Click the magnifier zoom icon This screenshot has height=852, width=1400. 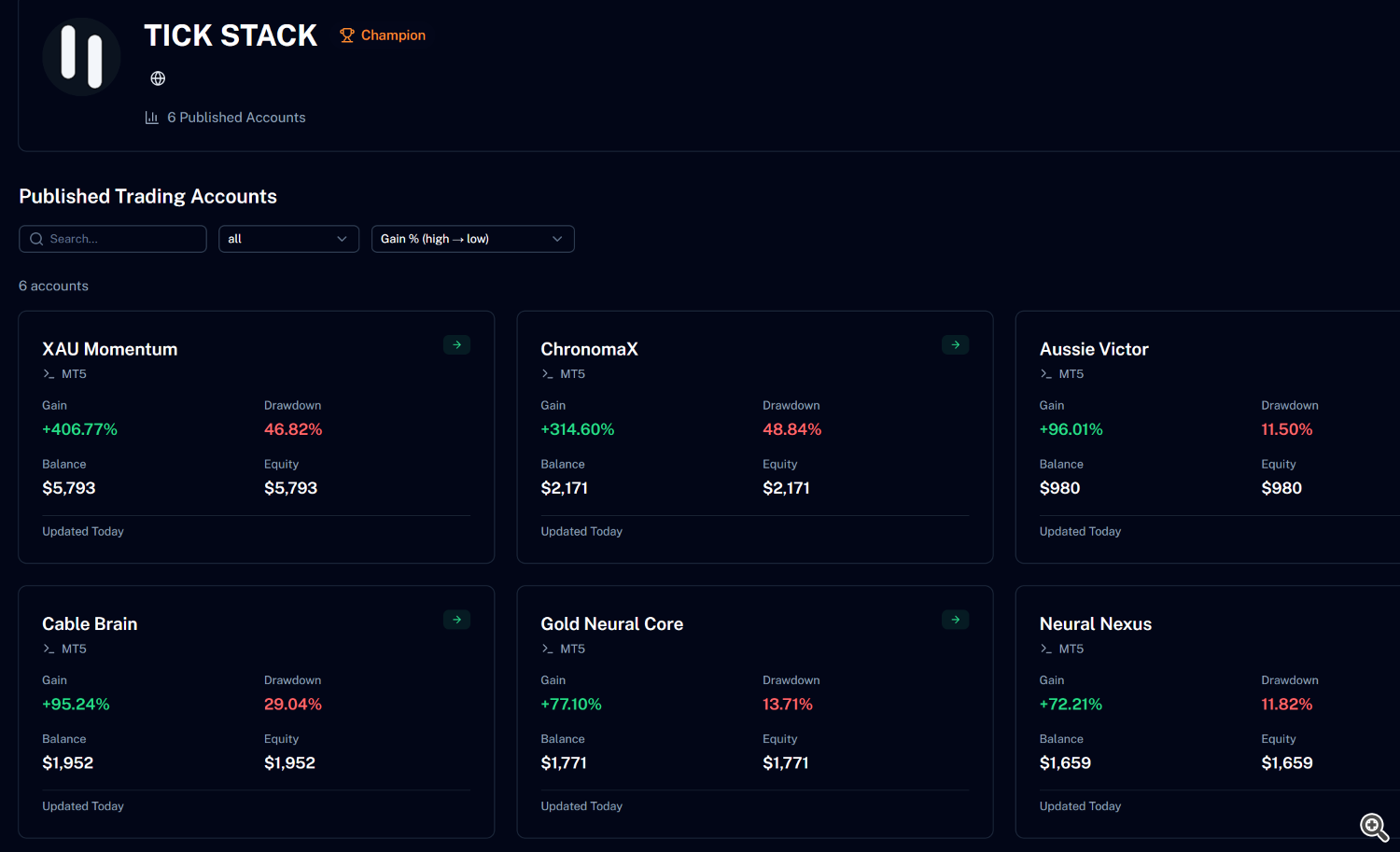[x=1374, y=827]
